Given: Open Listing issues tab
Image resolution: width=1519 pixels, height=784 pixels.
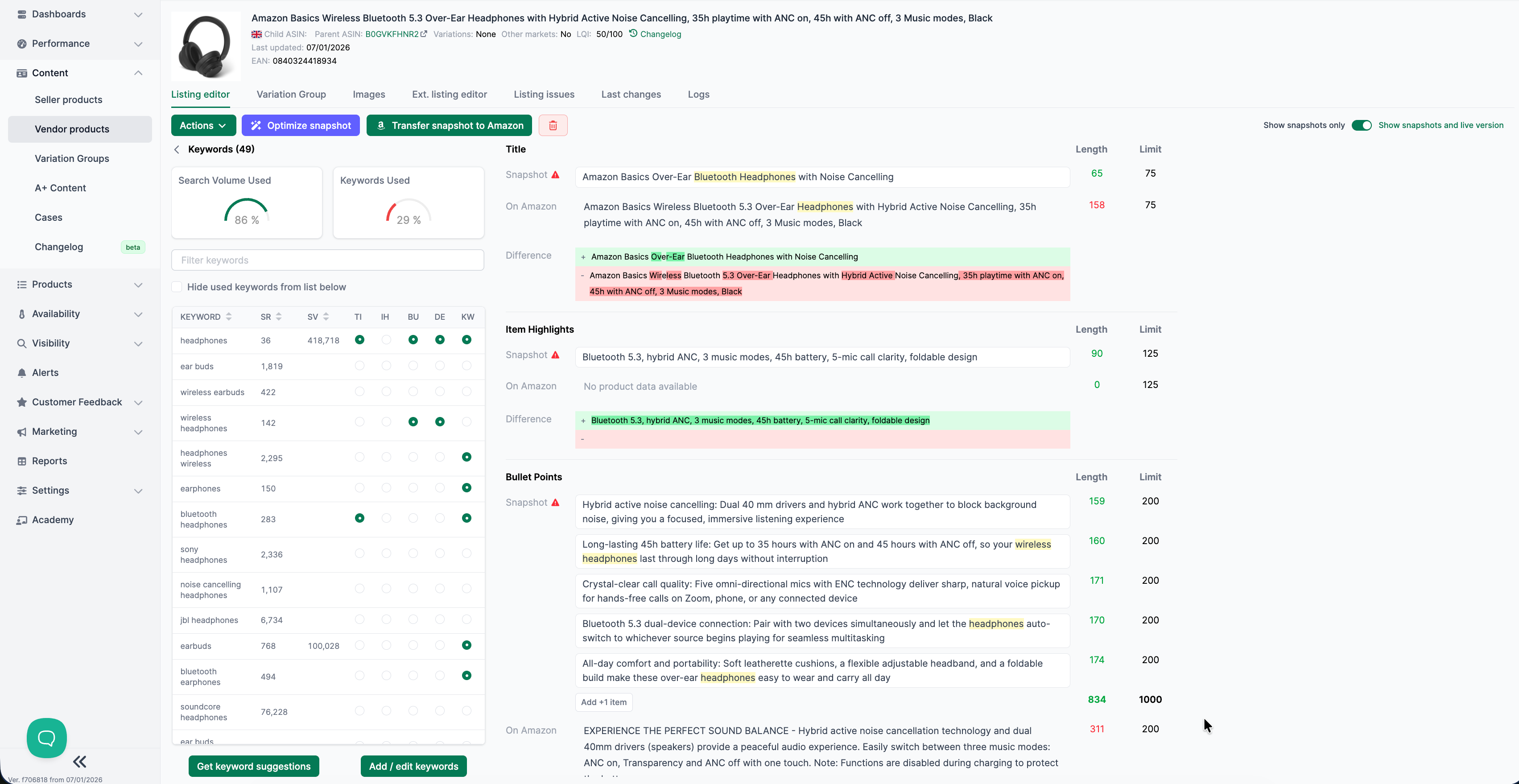Looking at the screenshot, I should click(x=544, y=94).
